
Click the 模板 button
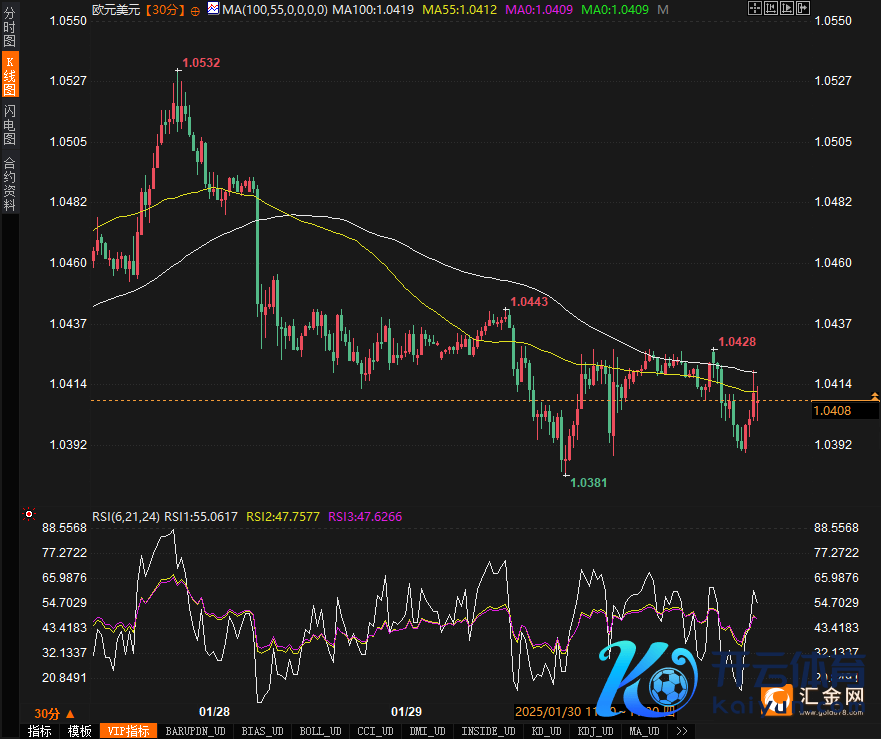[x=79, y=731]
